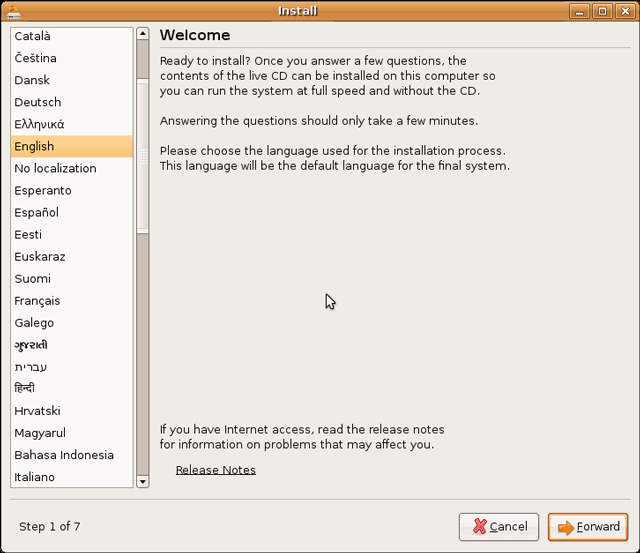Viewport: 640px width, 553px height.
Task: Click the installer icon in title bar
Action: pos(13,12)
